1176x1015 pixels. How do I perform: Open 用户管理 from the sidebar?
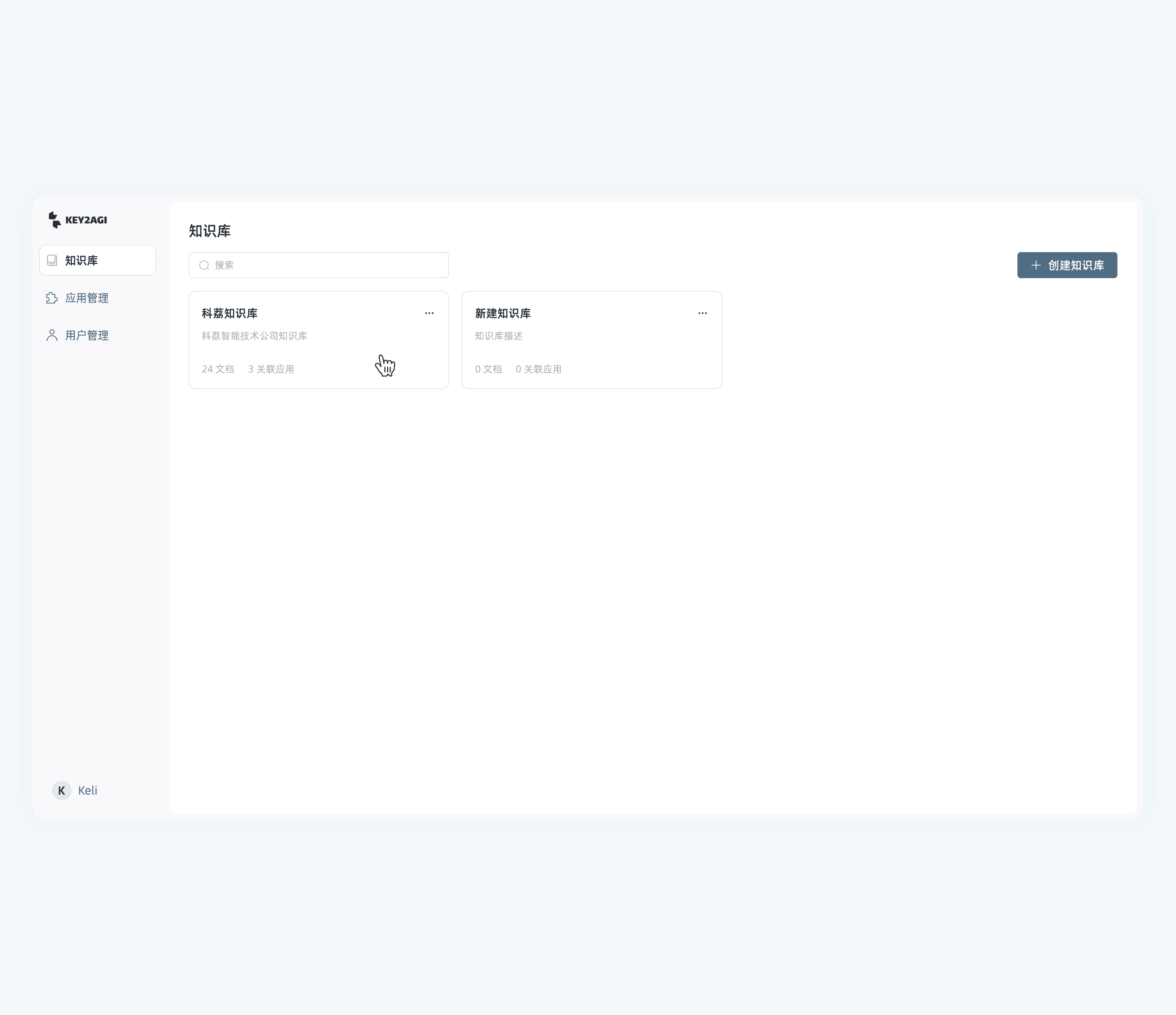pos(87,335)
